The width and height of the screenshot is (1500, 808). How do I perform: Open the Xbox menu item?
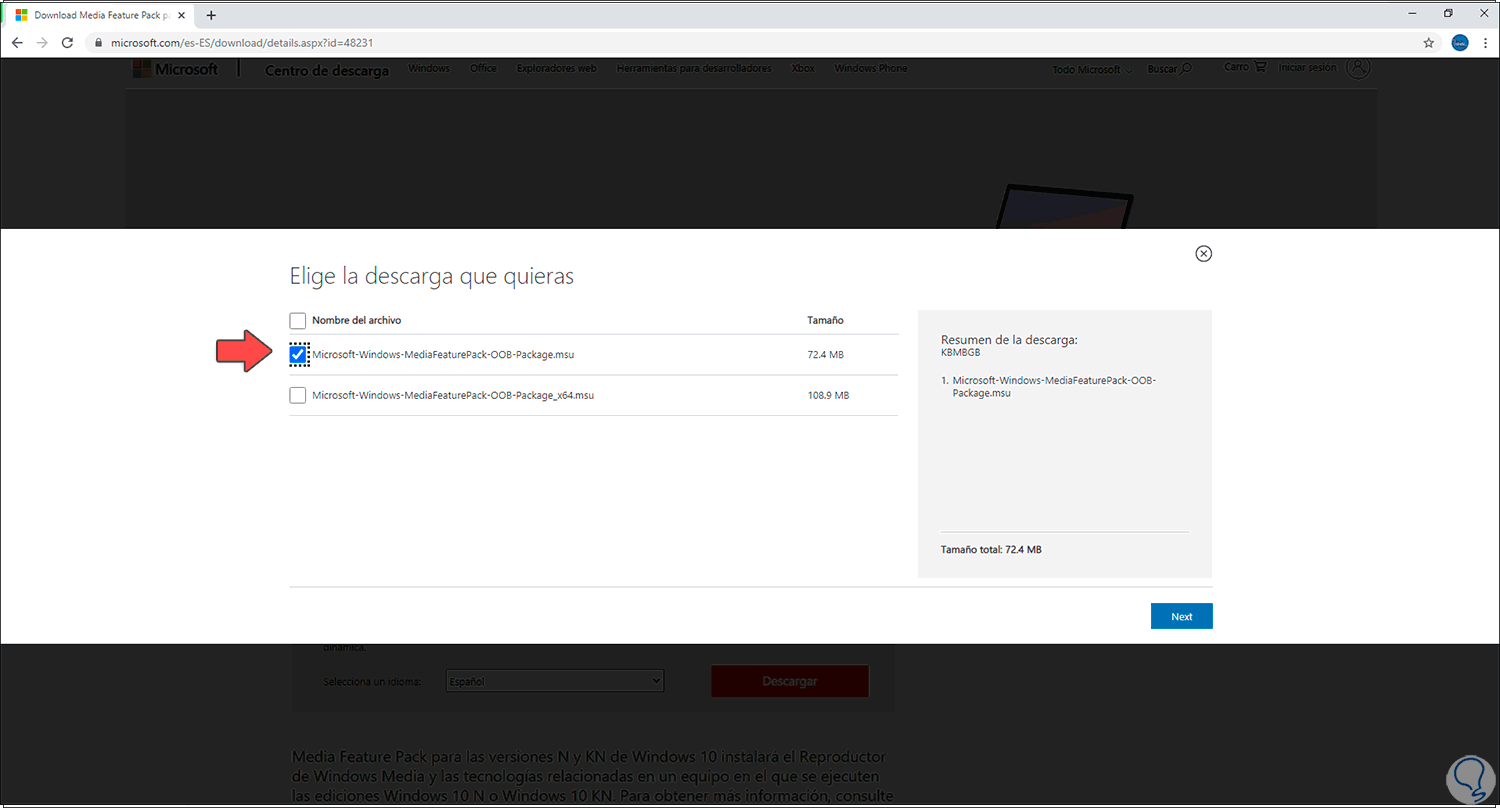coord(803,68)
